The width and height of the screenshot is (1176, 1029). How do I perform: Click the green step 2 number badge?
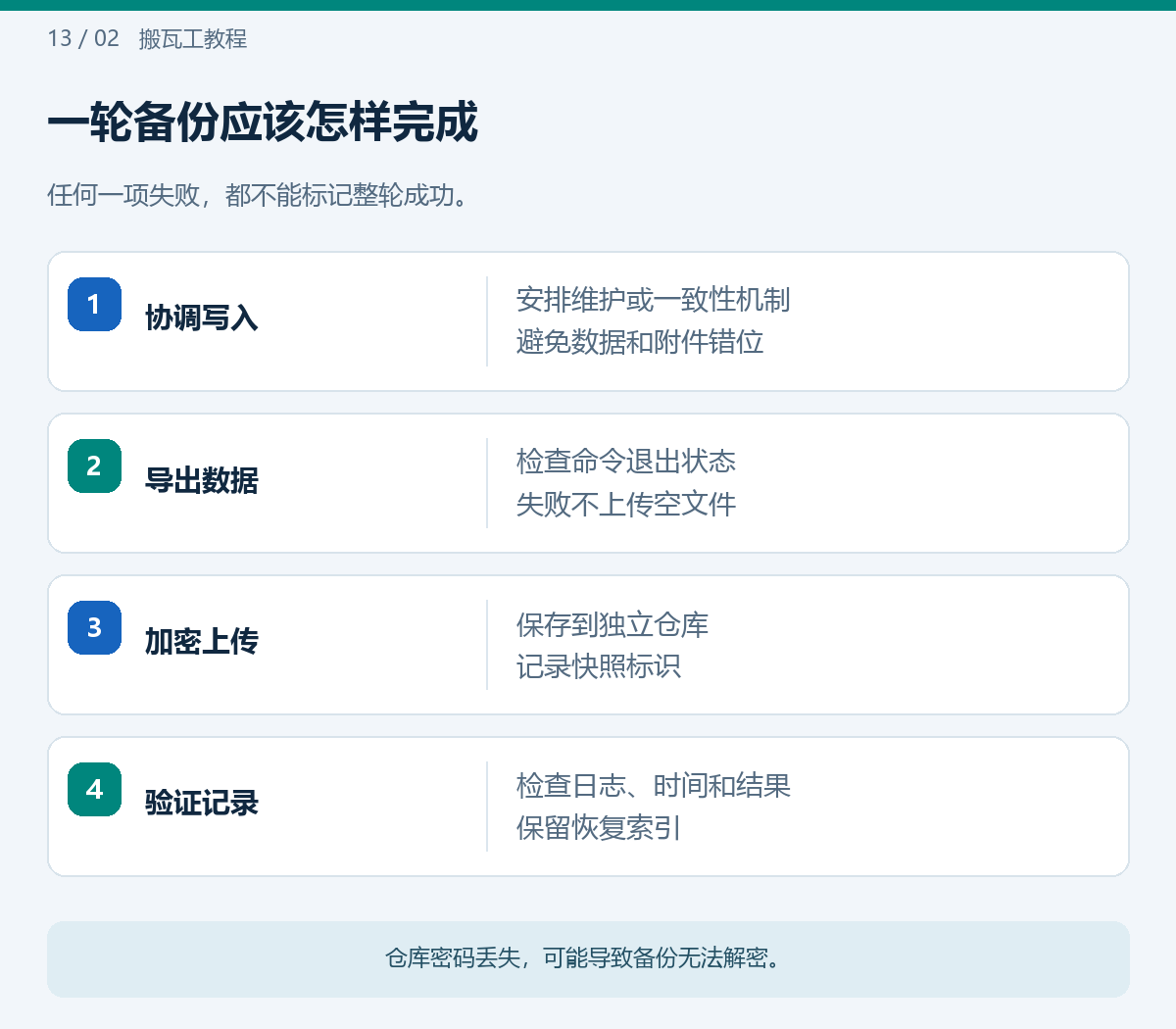[x=94, y=465]
